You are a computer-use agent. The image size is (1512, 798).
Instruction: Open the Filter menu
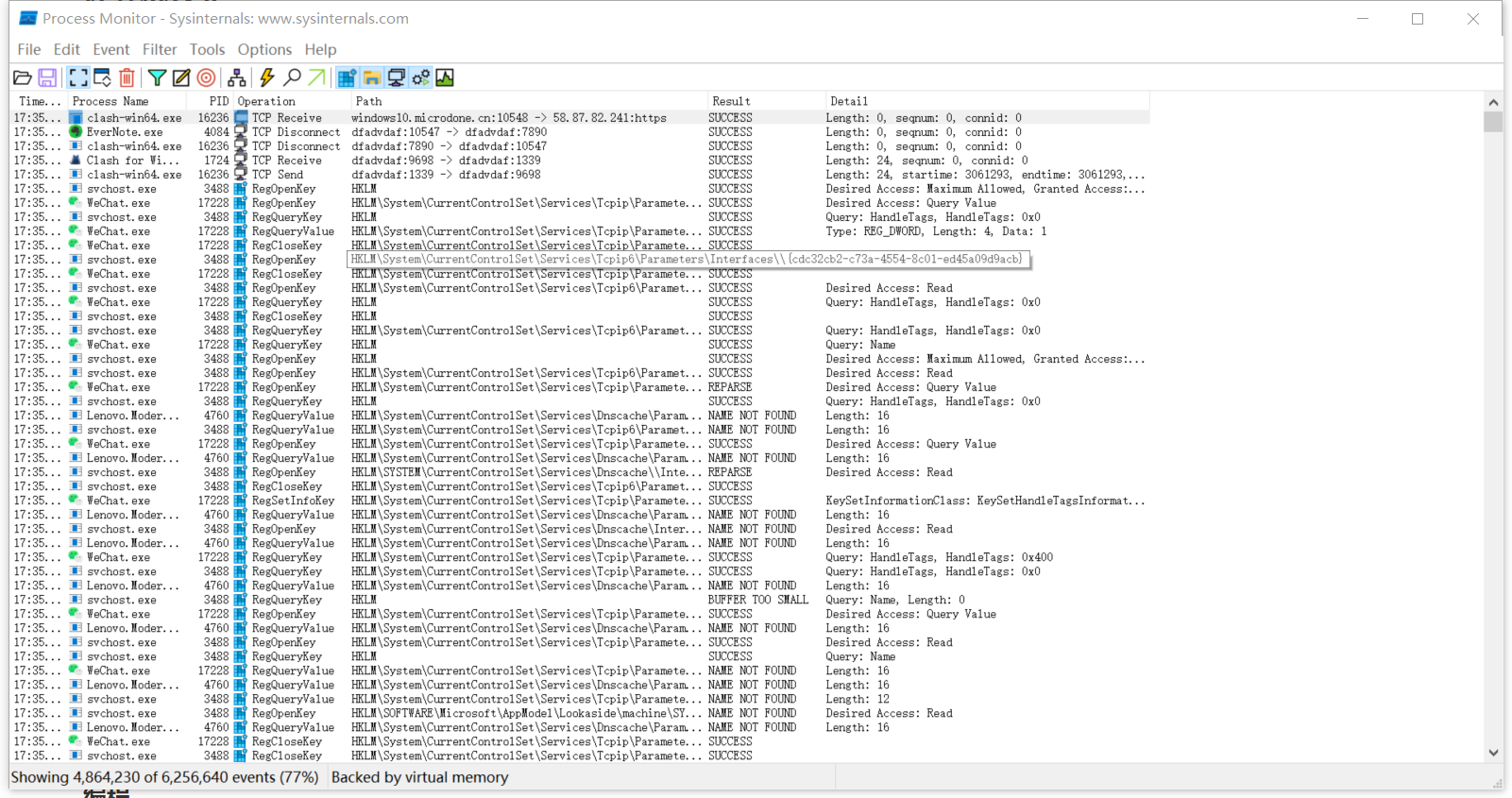[x=160, y=49]
